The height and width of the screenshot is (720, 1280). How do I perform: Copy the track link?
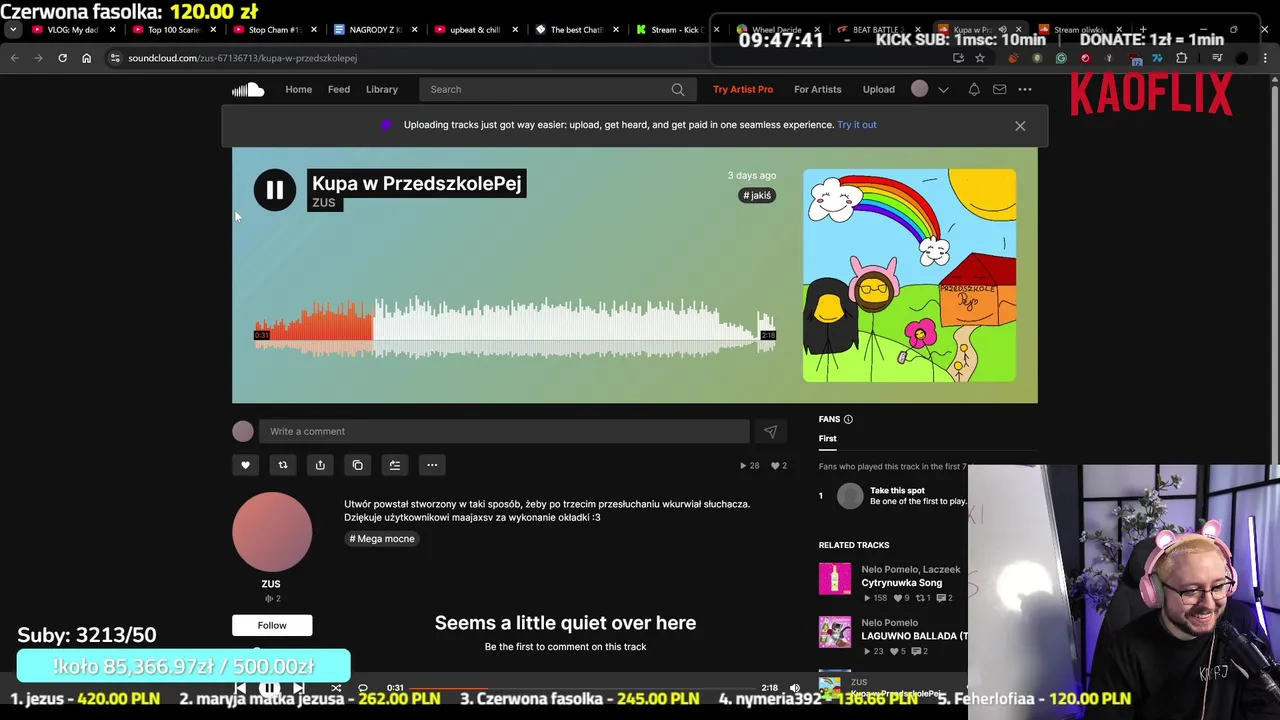click(358, 465)
